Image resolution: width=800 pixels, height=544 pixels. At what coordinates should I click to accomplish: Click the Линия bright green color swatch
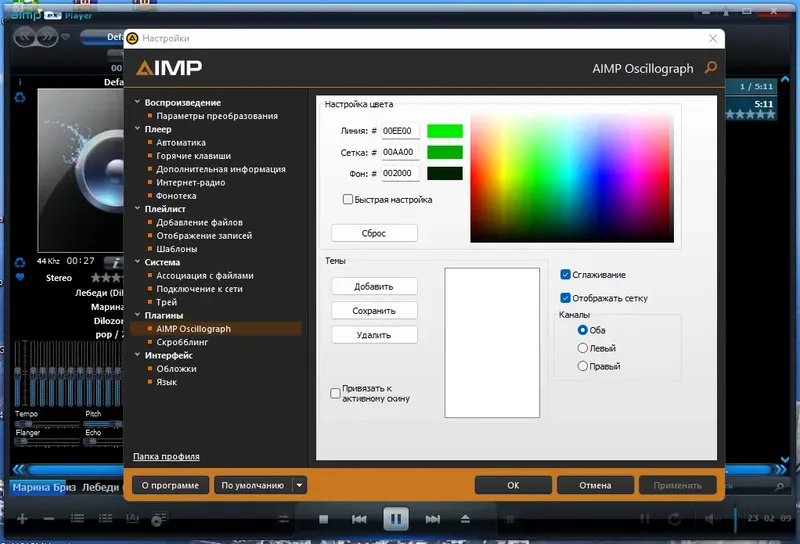[445, 131]
